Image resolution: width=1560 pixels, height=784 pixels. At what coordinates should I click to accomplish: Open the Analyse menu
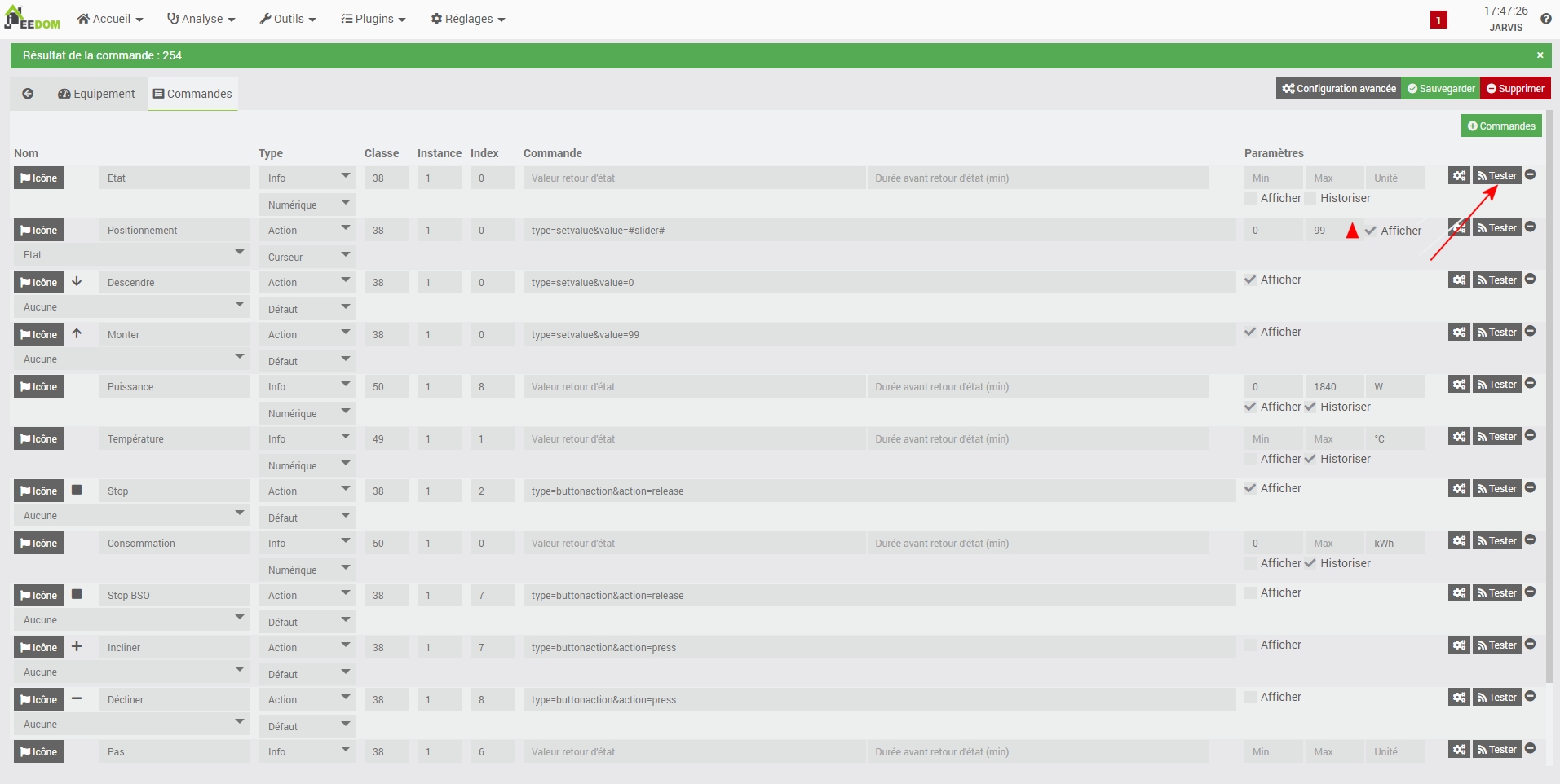[201, 19]
